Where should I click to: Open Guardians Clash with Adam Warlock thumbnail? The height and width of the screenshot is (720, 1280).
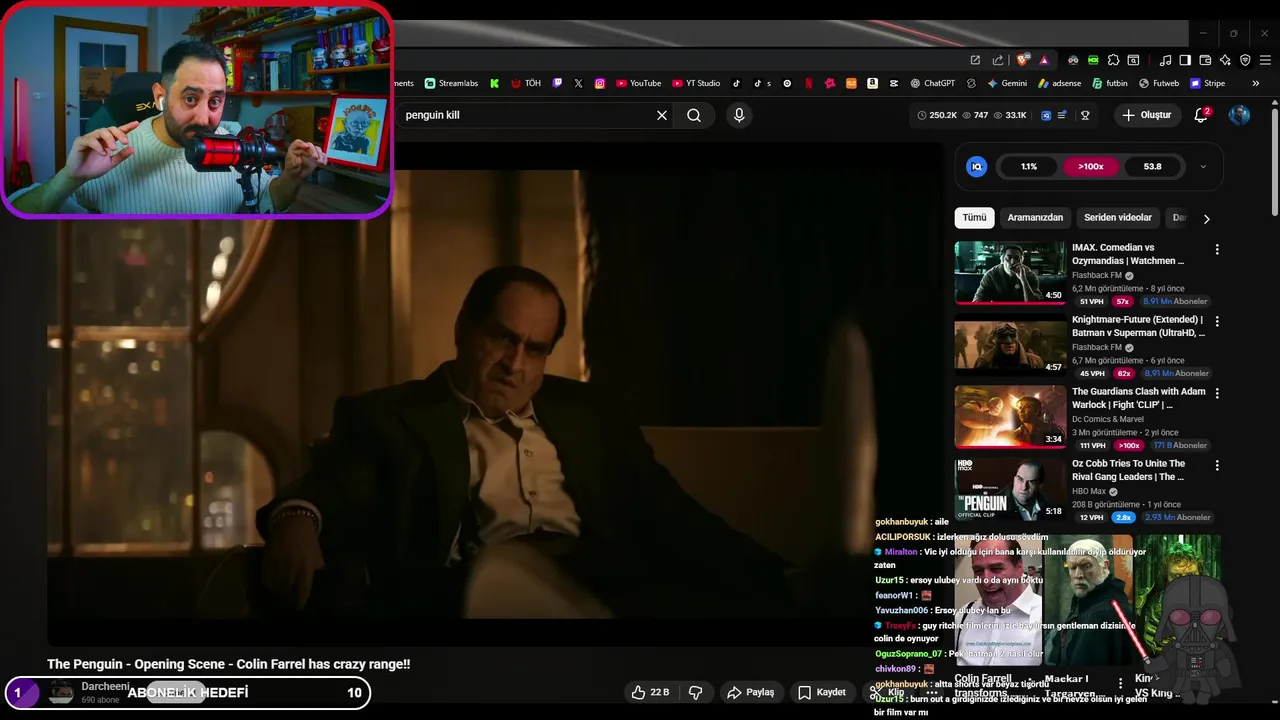tap(1010, 416)
